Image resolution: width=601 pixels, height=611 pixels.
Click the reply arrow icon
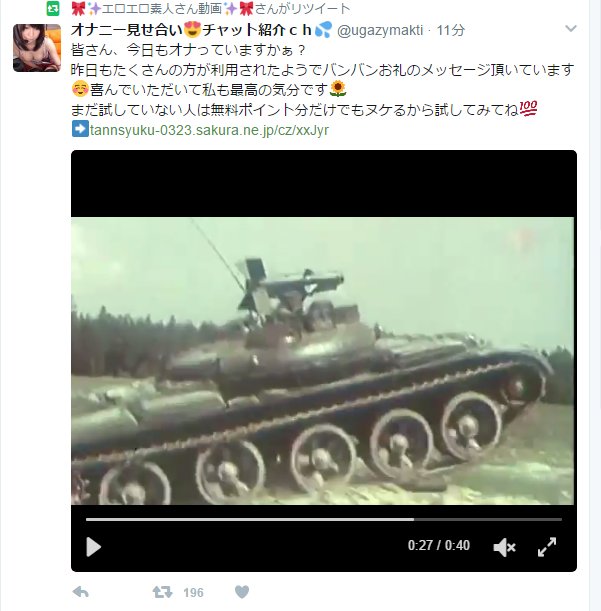[x=81, y=592]
